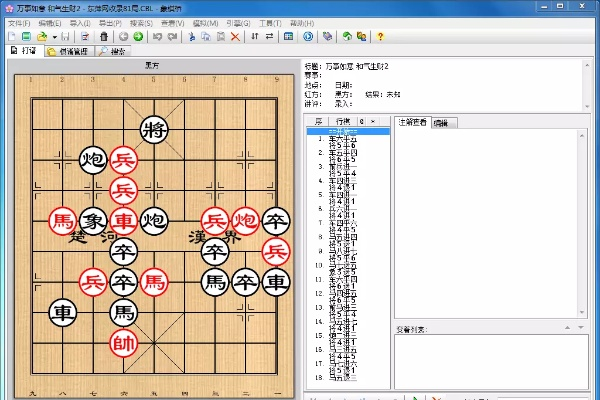The width and height of the screenshot is (600, 400).
Task: Click the grey back arrow icon
Action: click(122, 37)
